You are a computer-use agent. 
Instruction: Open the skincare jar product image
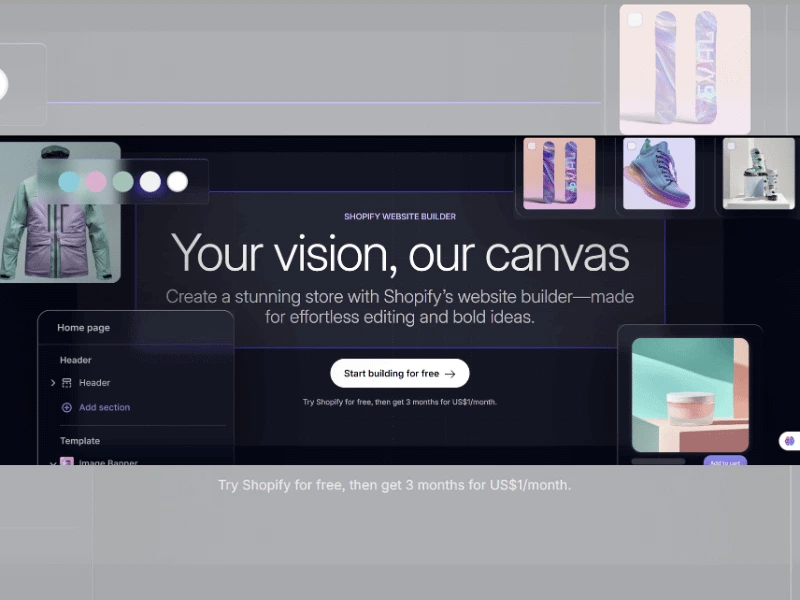(x=690, y=394)
